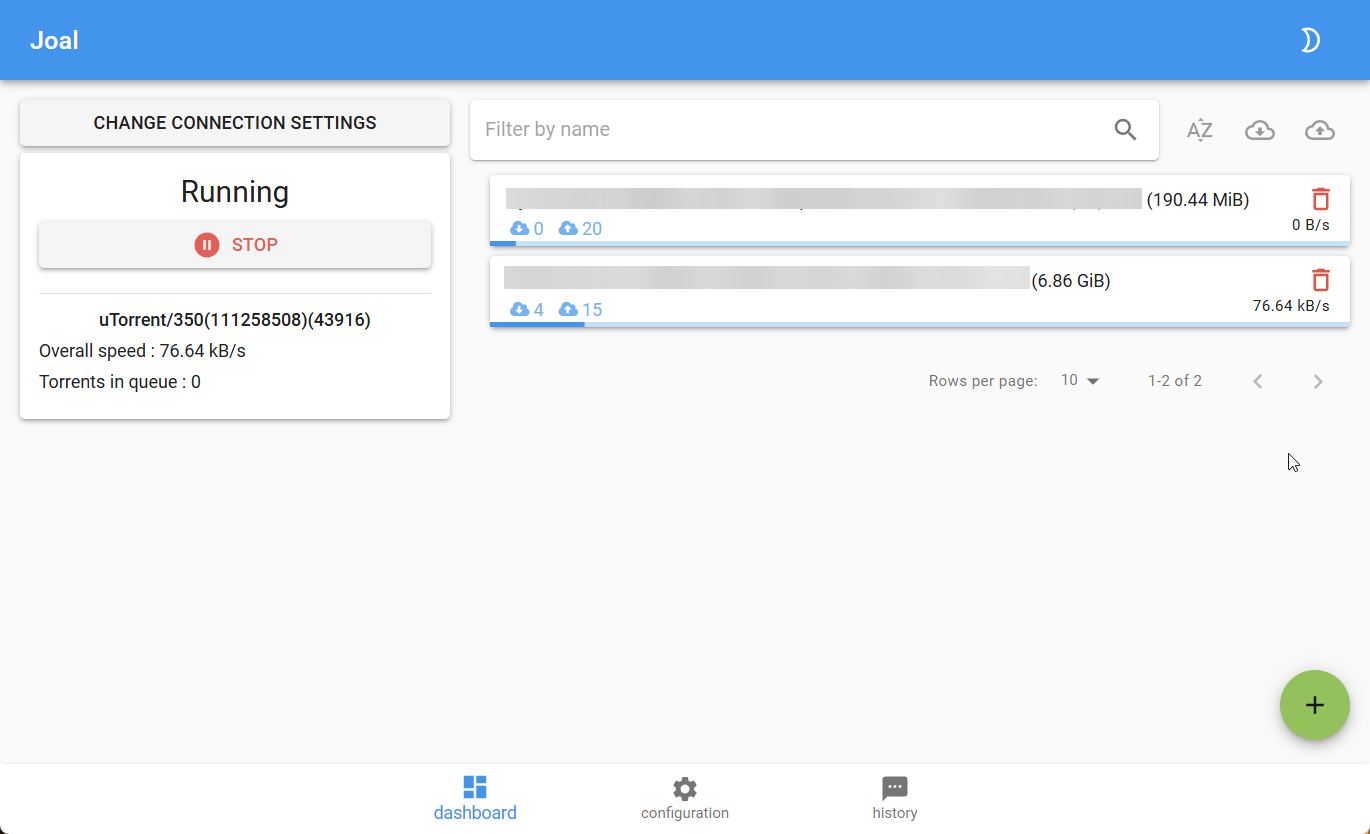1370x834 pixels.
Task: Switch to the dashboard tab
Action: pyautogui.click(x=475, y=798)
